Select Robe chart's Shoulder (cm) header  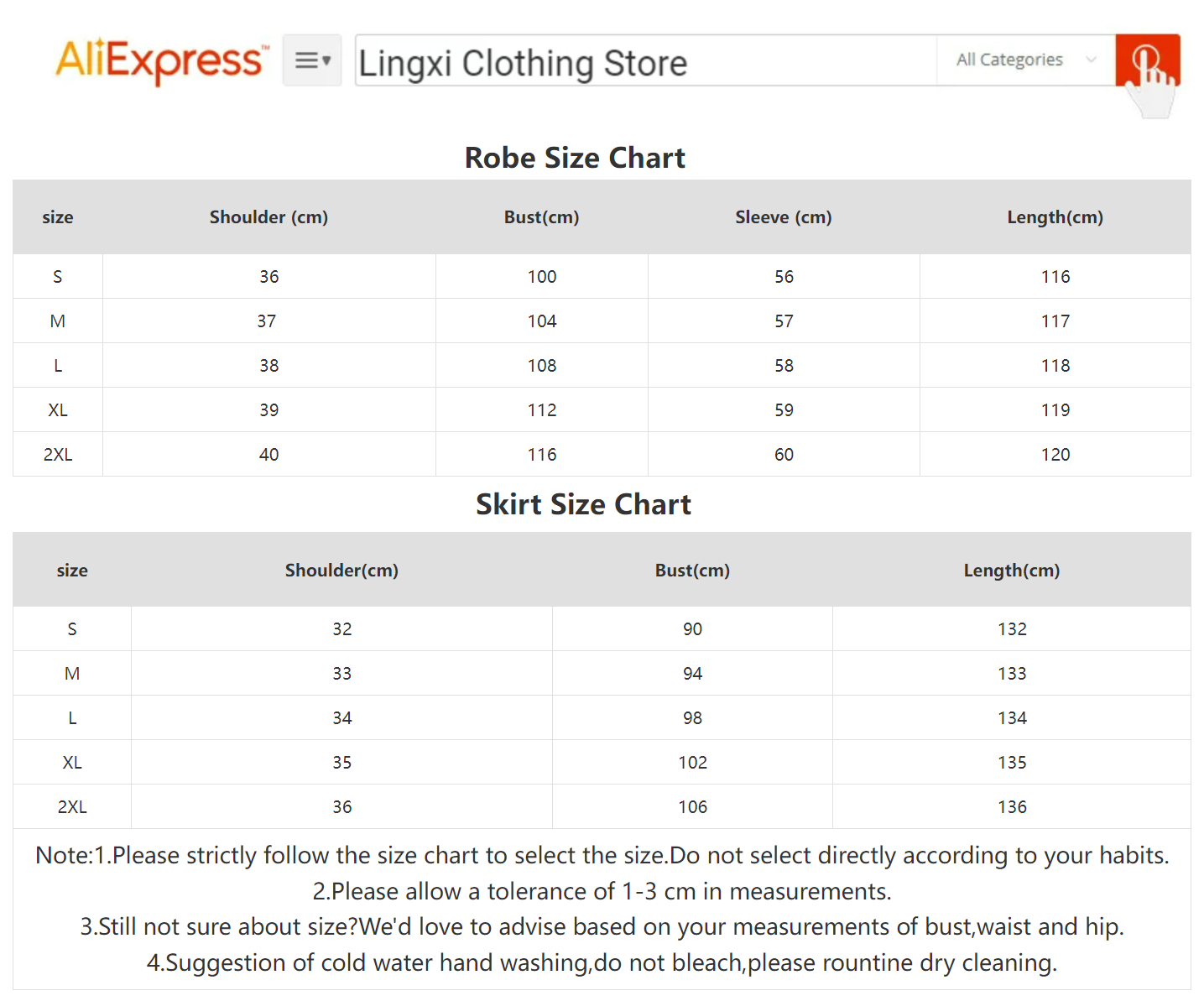pyautogui.click(x=268, y=217)
